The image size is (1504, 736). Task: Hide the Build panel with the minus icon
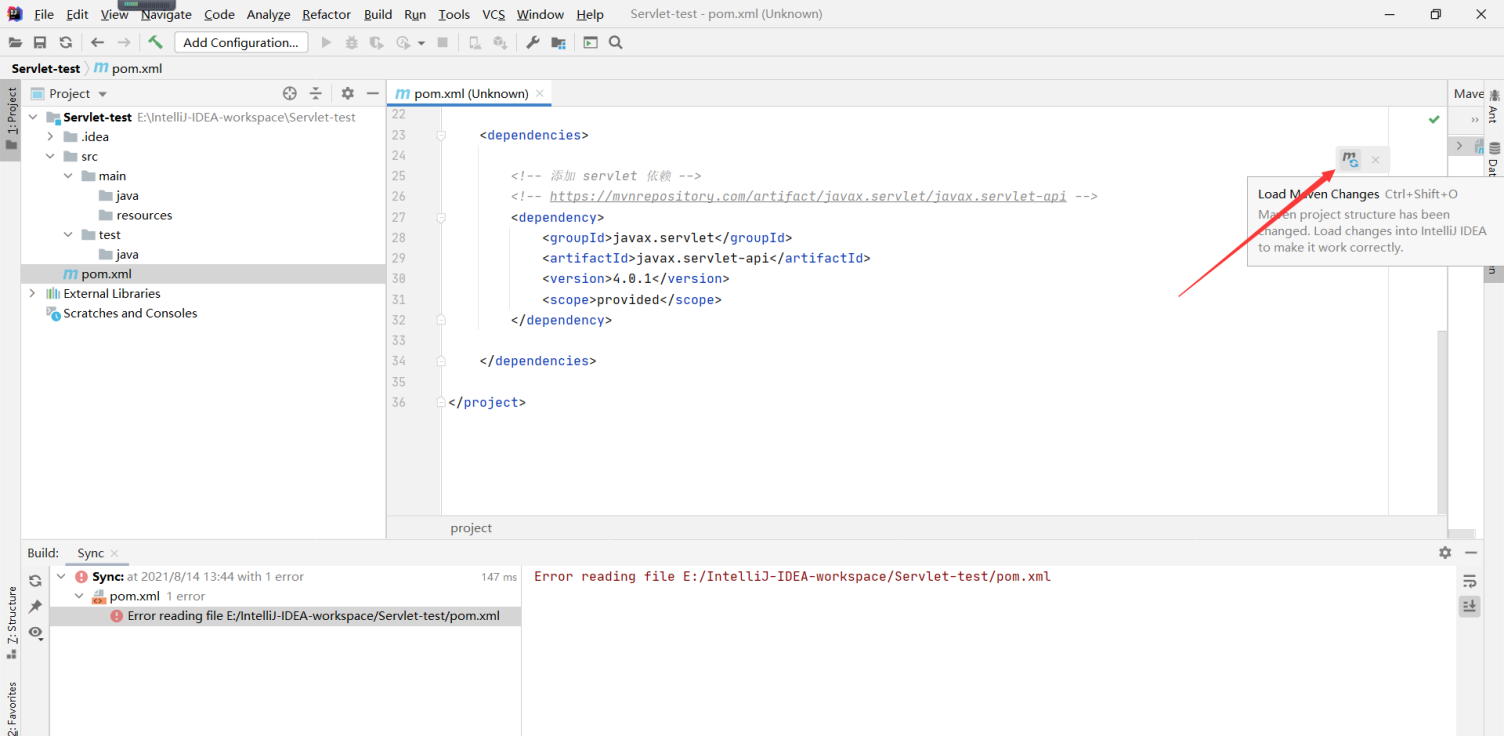pos(1471,552)
